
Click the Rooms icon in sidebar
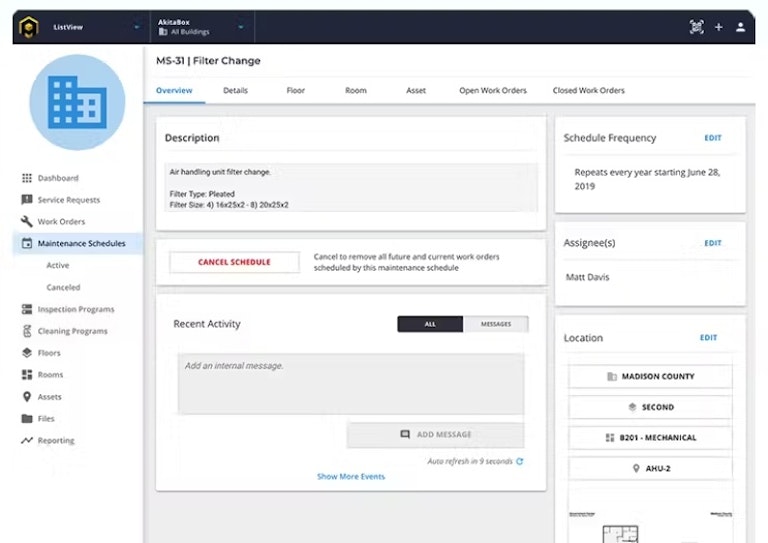point(27,375)
